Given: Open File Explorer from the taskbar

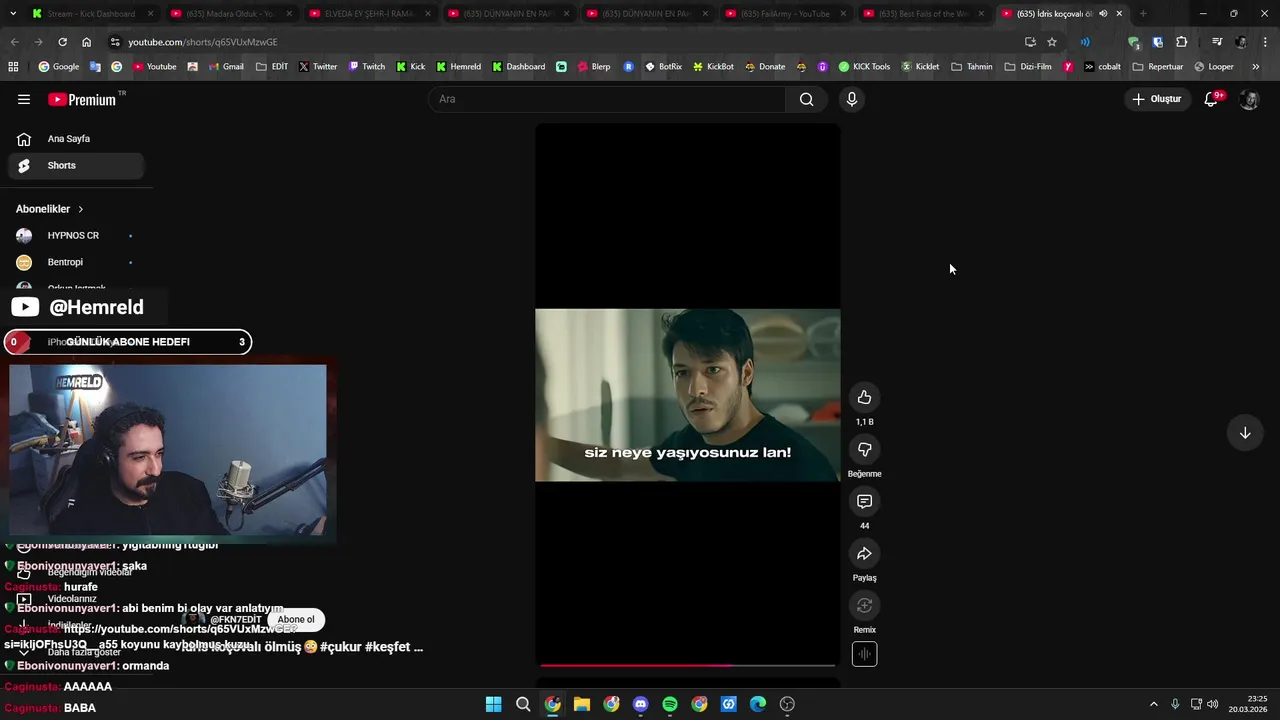Looking at the screenshot, I should pos(582,704).
